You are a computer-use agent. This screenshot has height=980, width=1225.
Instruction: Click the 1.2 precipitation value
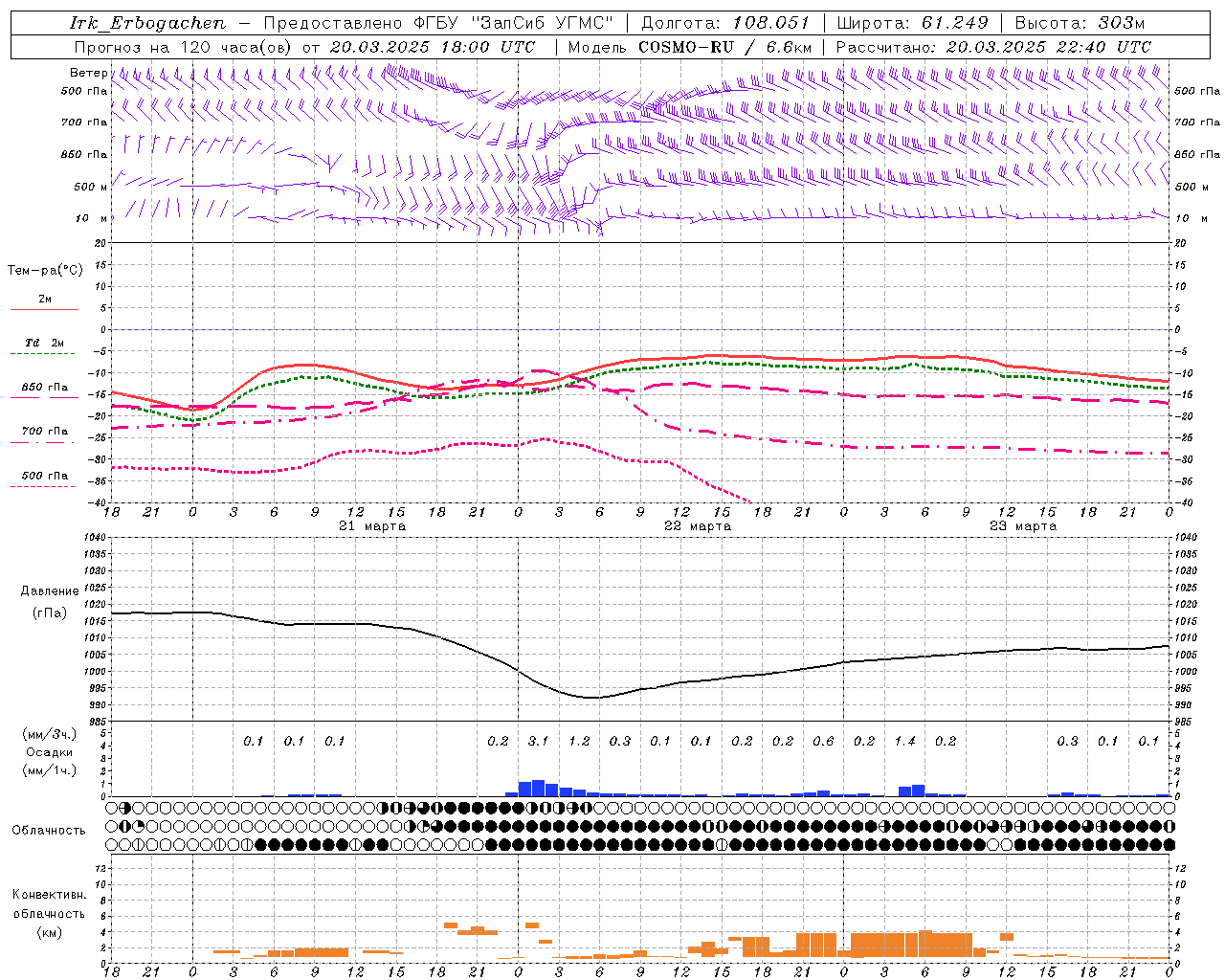click(579, 741)
